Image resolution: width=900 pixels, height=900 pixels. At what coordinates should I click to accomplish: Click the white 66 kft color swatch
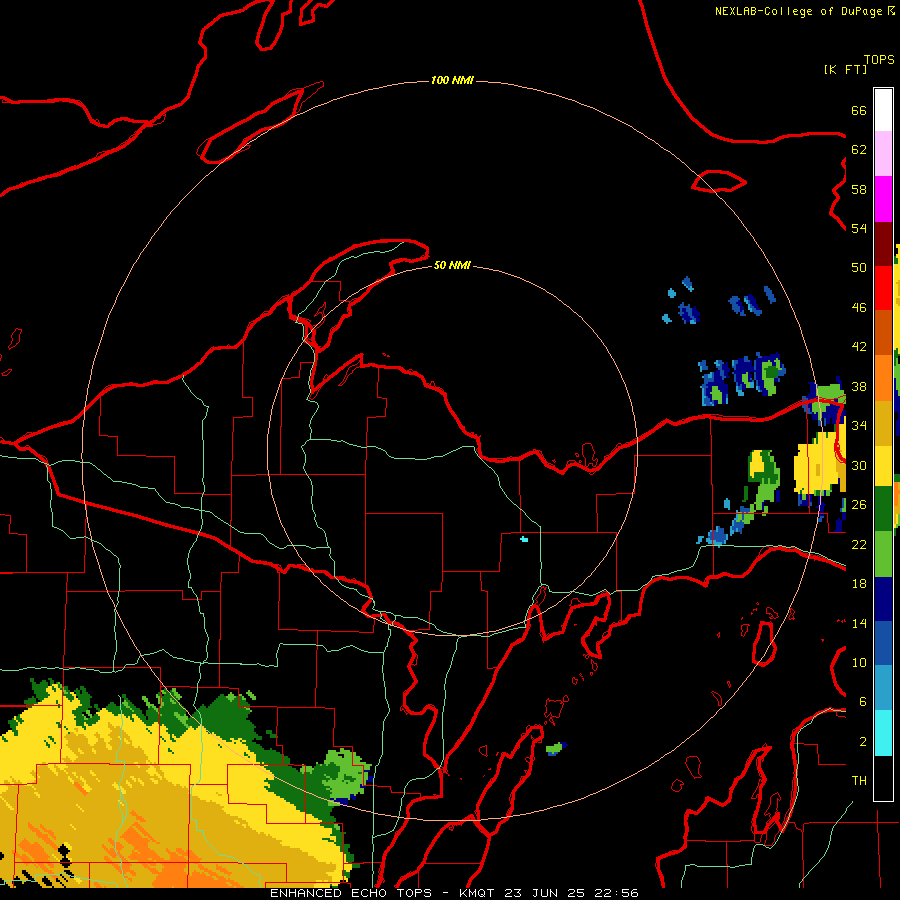click(883, 110)
